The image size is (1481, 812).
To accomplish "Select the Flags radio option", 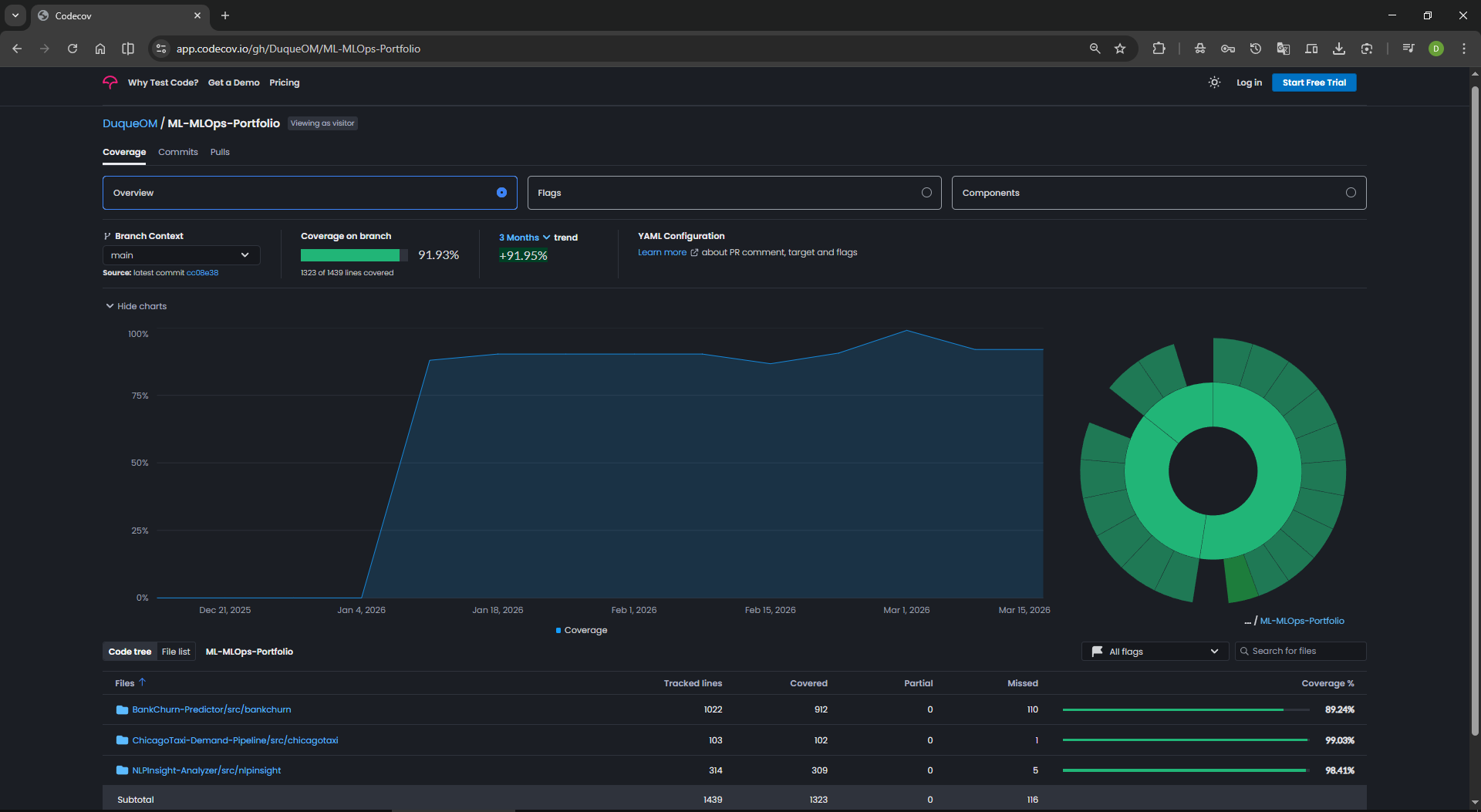I will pos(926,193).
